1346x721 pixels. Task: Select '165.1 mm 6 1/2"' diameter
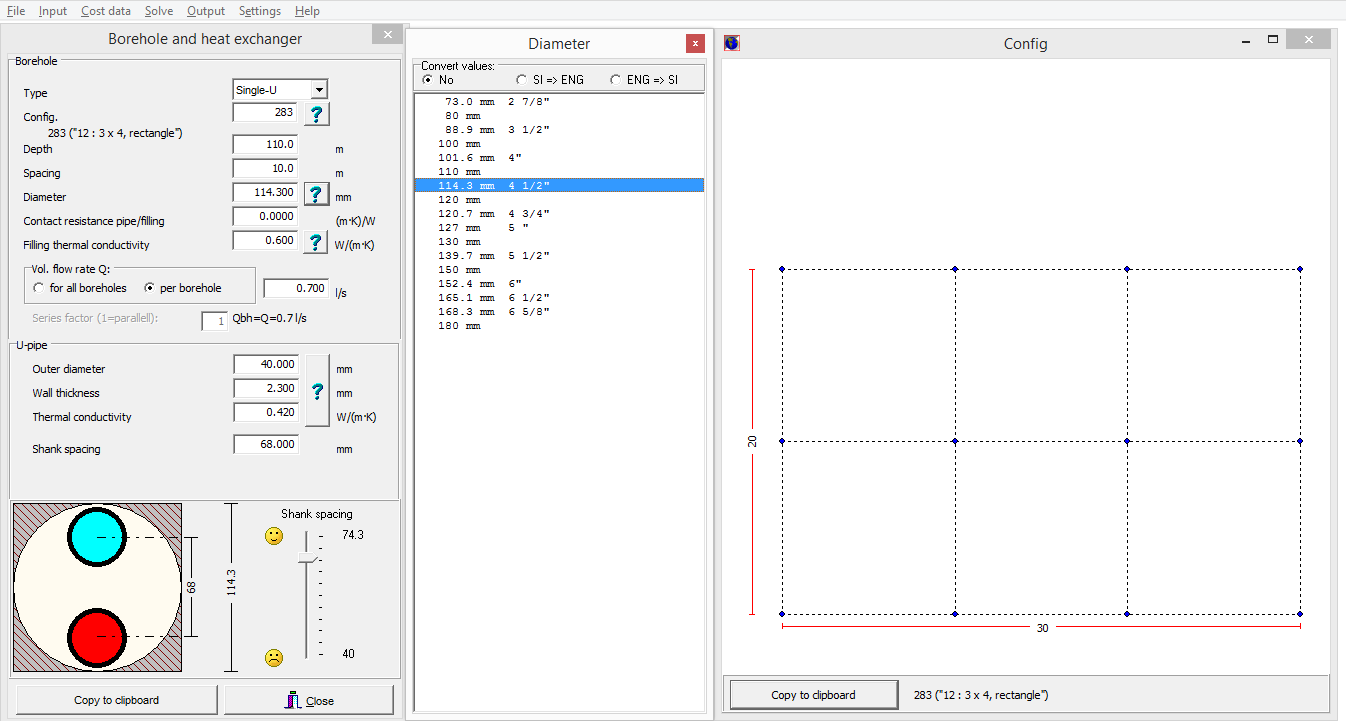pyautogui.click(x=559, y=298)
